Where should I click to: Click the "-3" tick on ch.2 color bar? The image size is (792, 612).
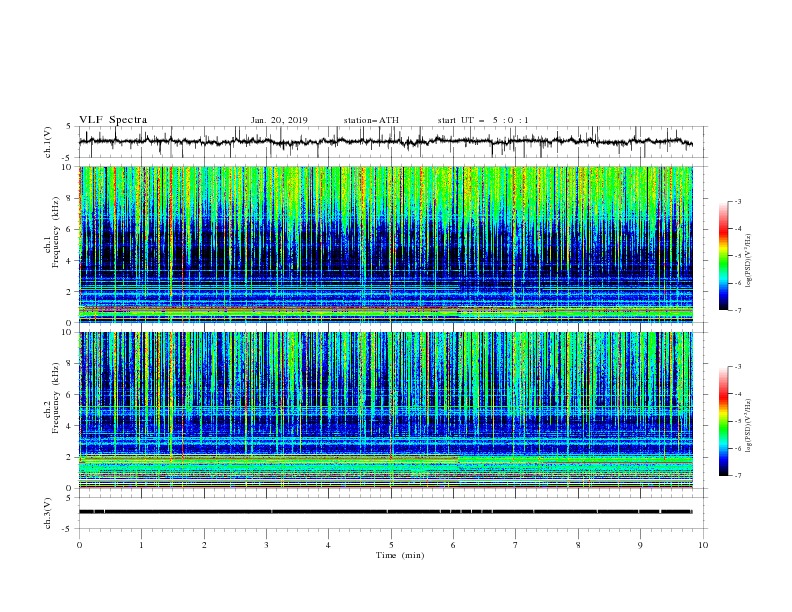(x=738, y=367)
